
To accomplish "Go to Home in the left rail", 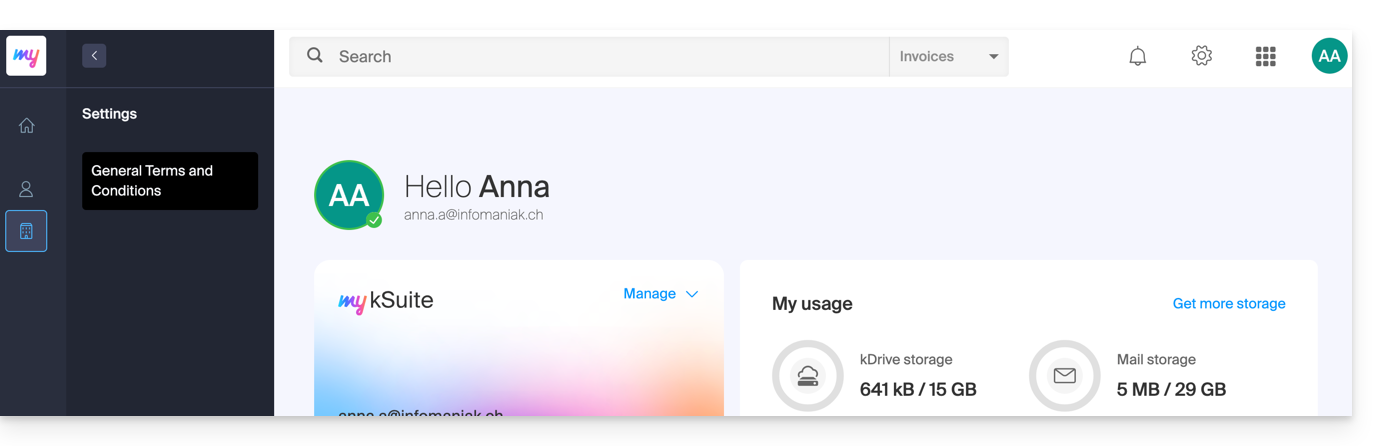I will pos(26,126).
